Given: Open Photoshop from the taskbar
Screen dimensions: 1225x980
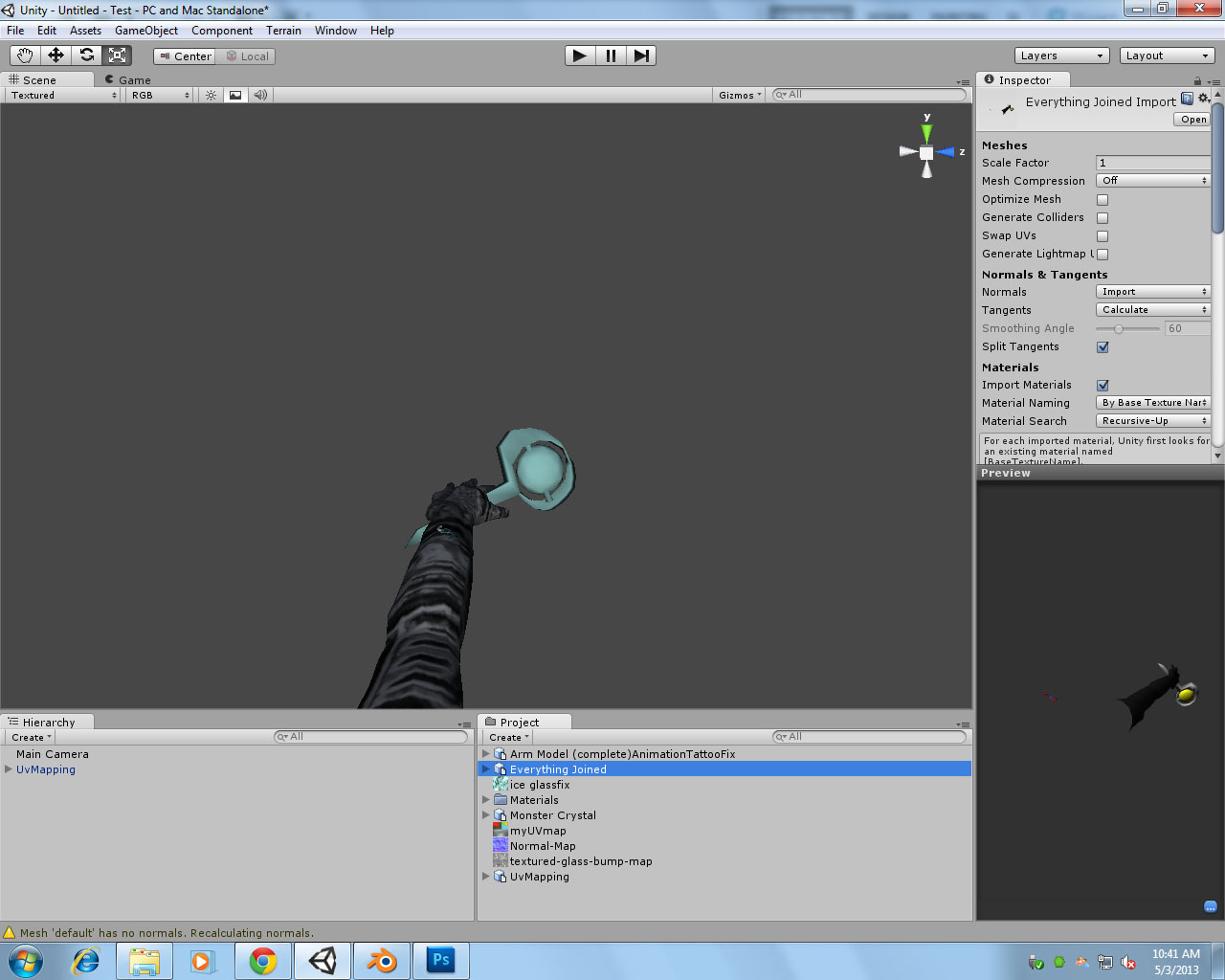Looking at the screenshot, I should [x=441, y=961].
